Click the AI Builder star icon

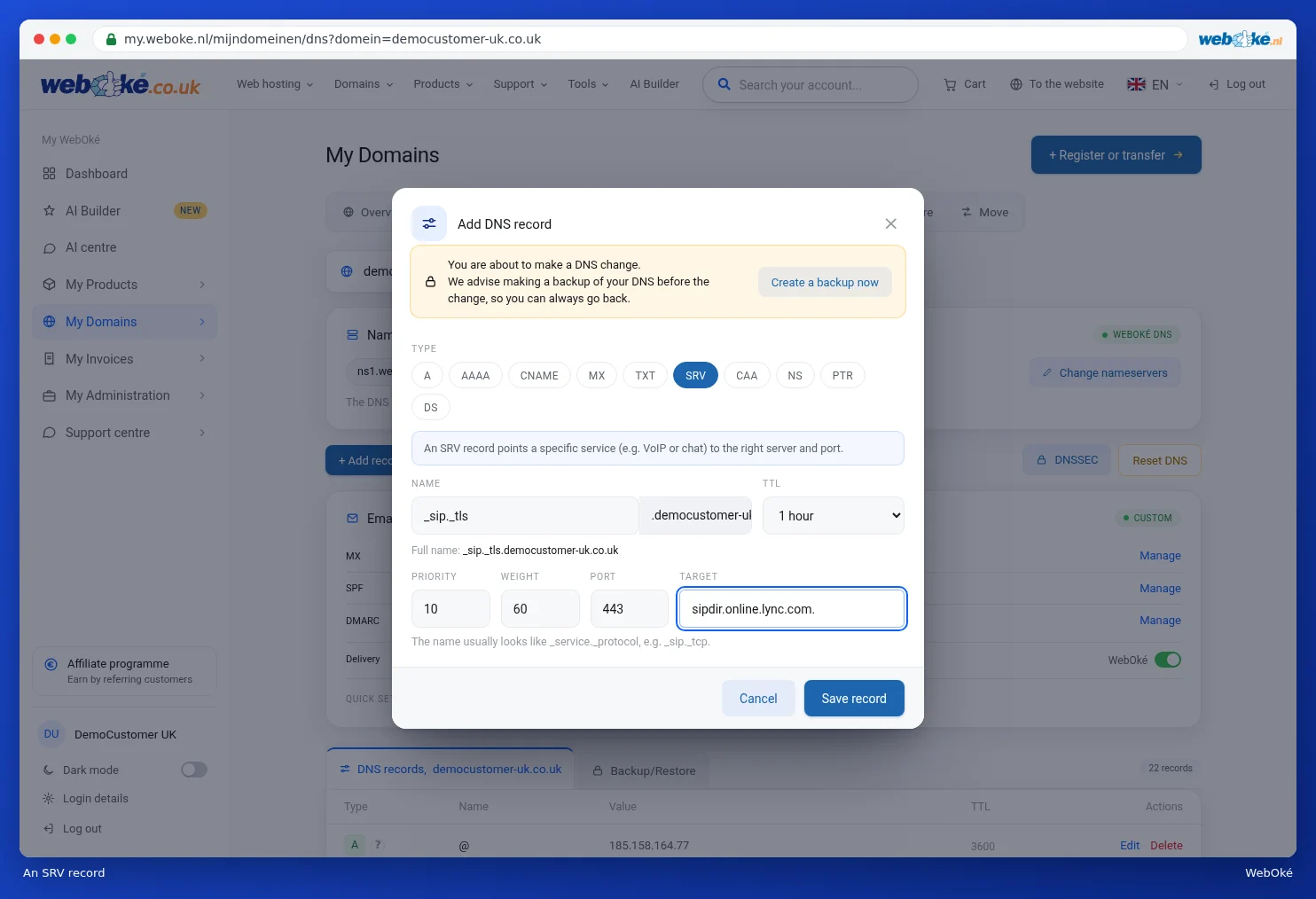click(x=50, y=211)
